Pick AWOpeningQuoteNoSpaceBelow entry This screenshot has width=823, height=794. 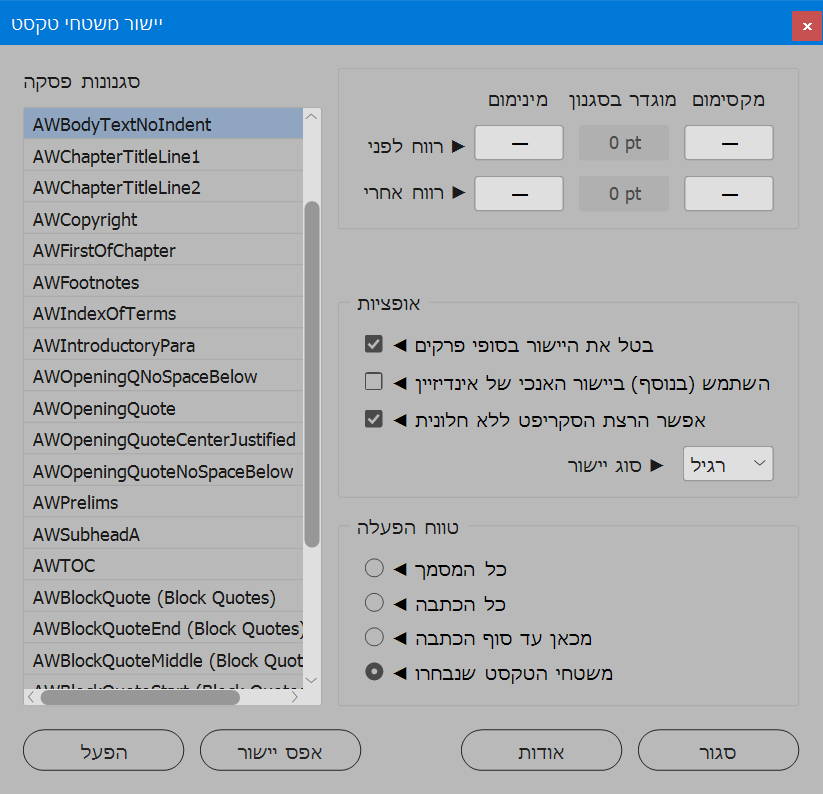163,471
